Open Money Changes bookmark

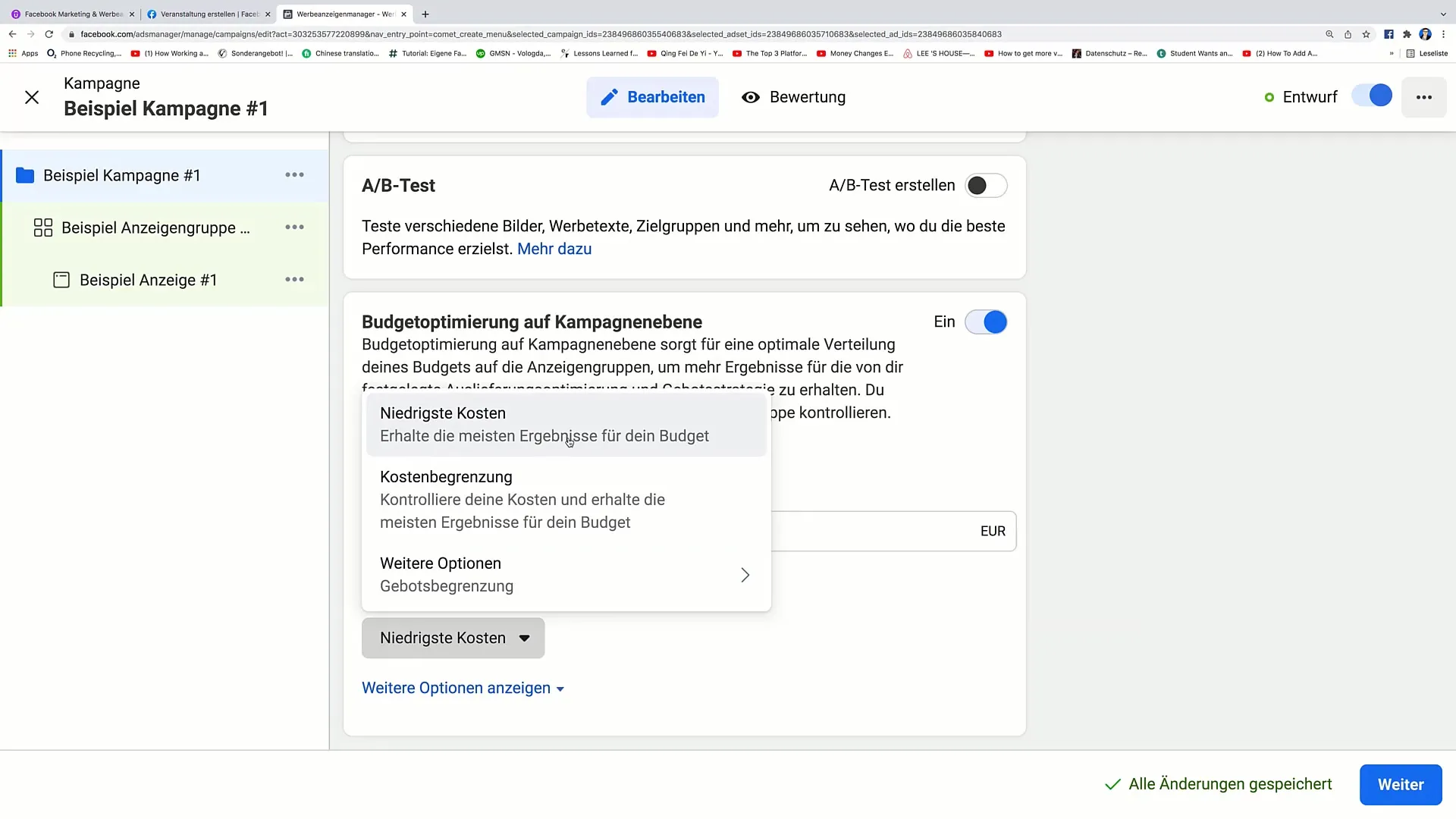[855, 53]
